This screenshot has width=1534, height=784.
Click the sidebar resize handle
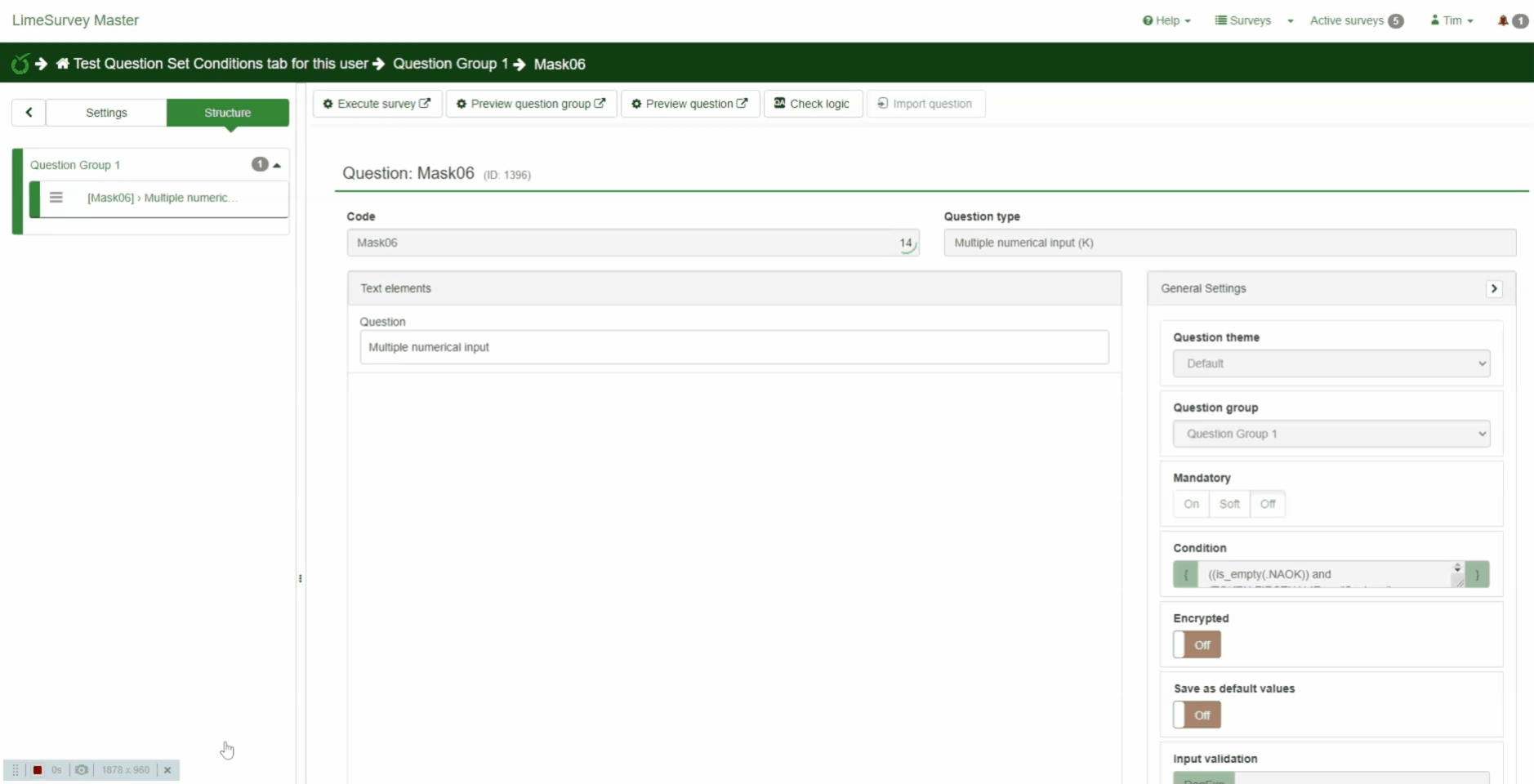click(x=301, y=579)
